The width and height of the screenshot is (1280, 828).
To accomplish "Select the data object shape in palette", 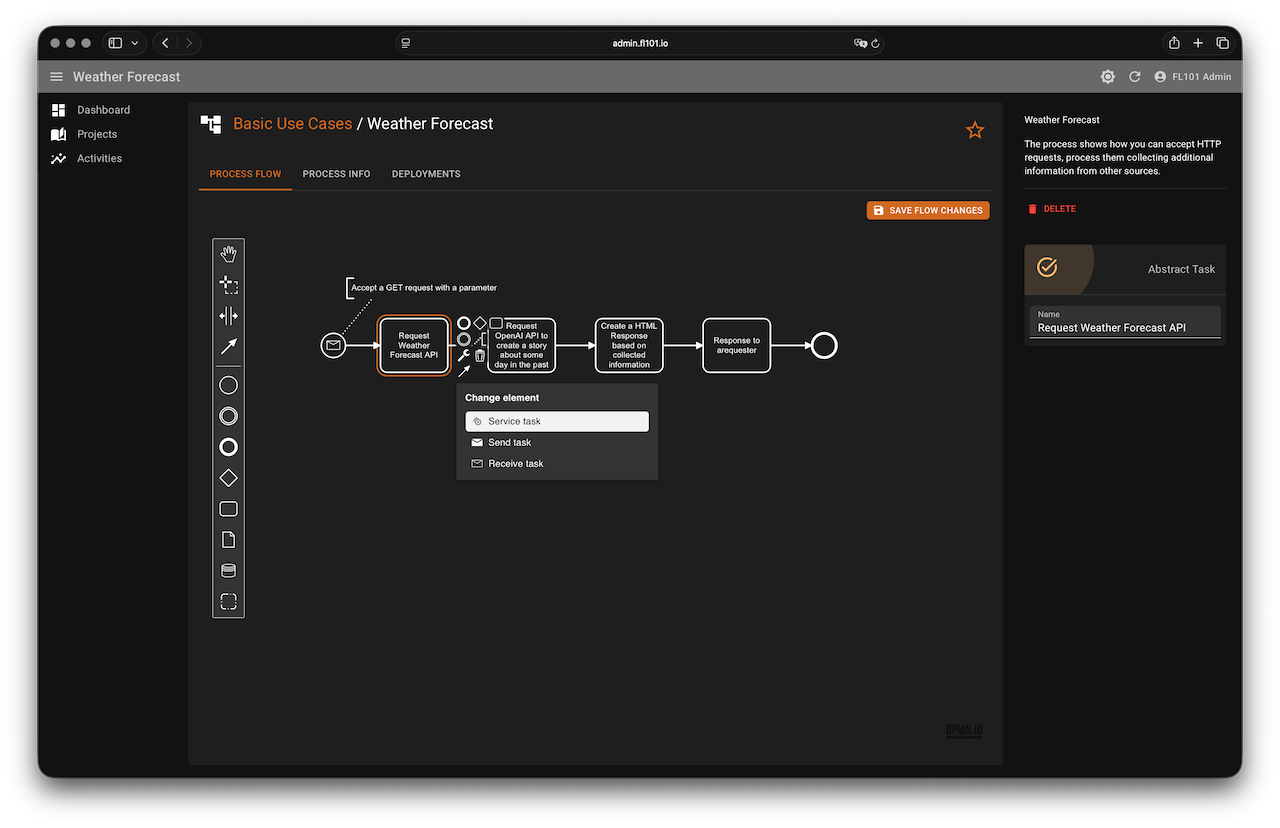I will coord(228,540).
